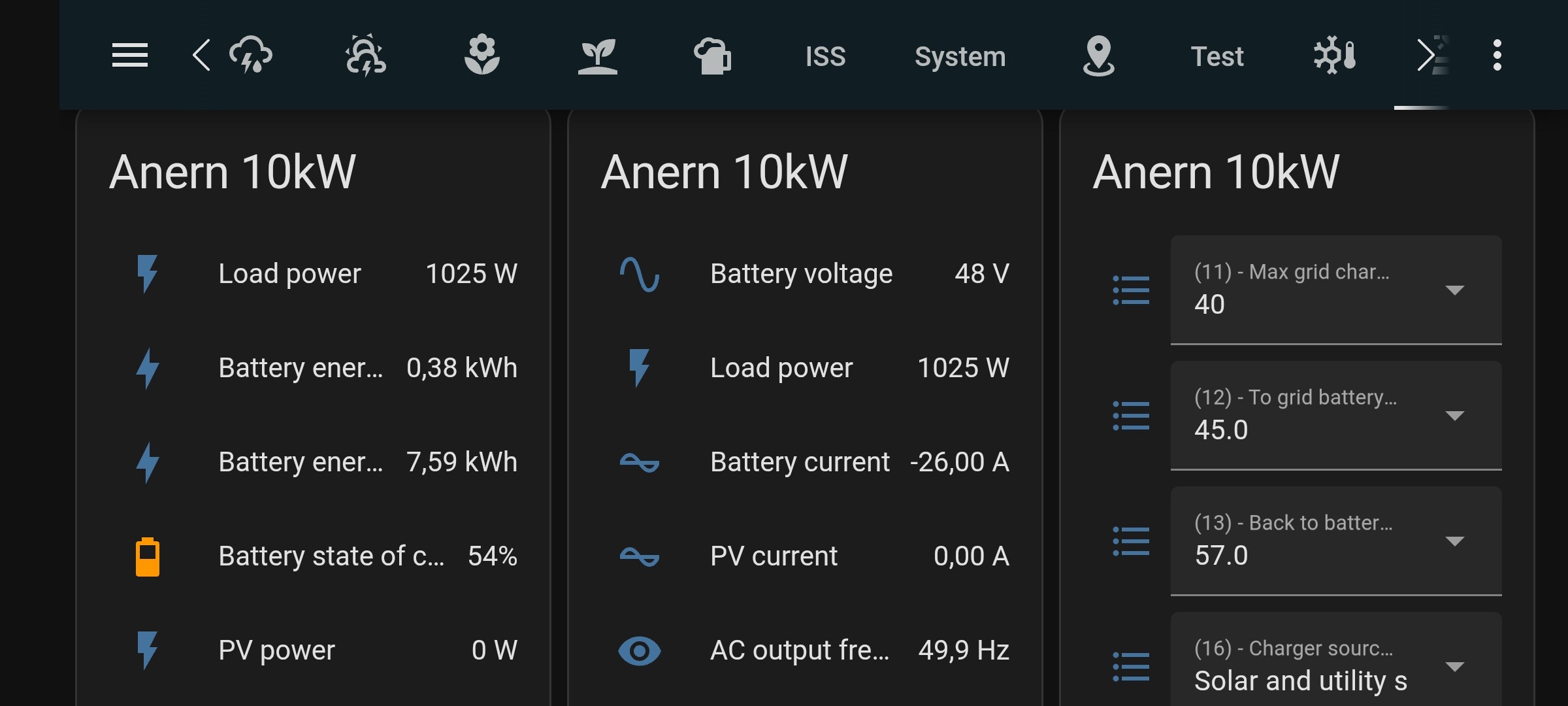Open the flower icon tab
Image resolution: width=1568 pixels, height=706 pixels.
click(x=482, y=56)
